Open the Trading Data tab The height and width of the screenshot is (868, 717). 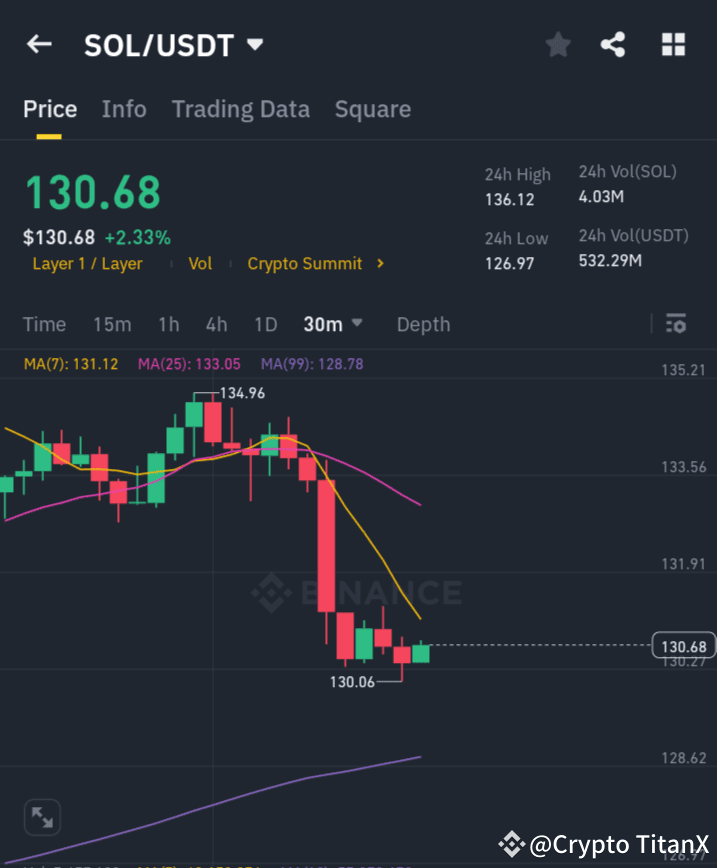tap(240, 109)
